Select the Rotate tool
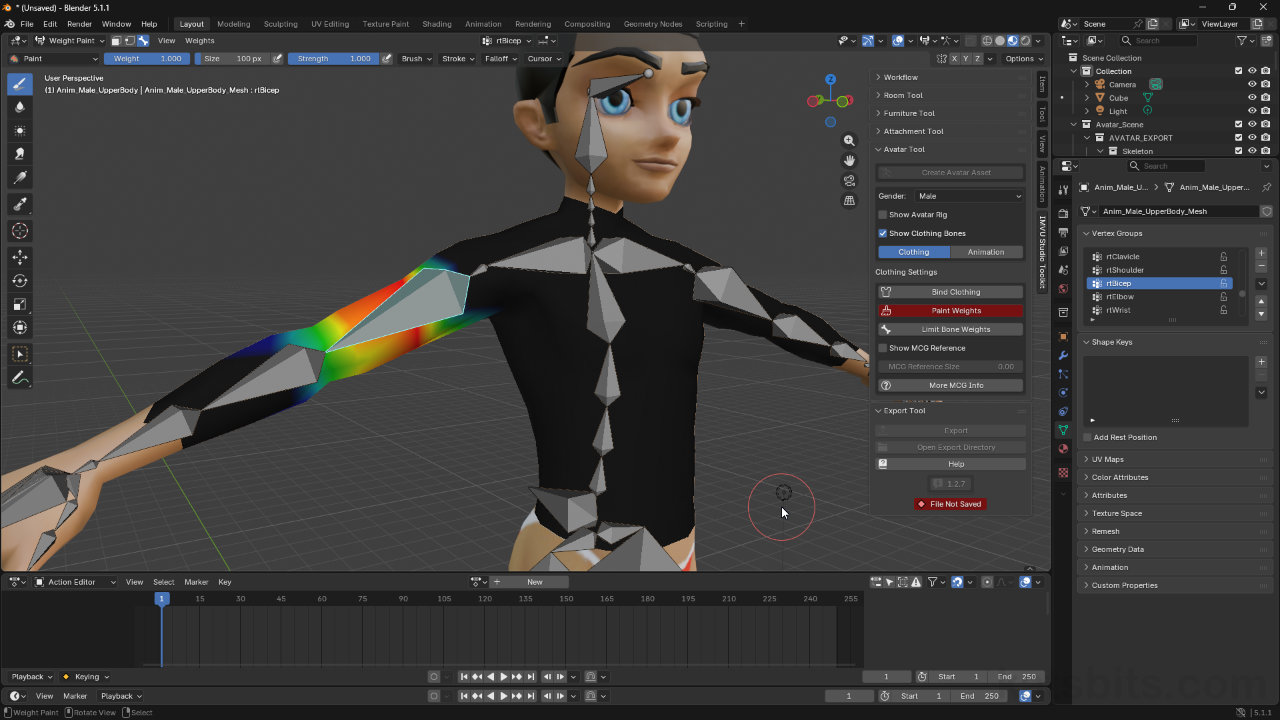The height and width of the screenshot is (720, 1280). tap(20, 281)
